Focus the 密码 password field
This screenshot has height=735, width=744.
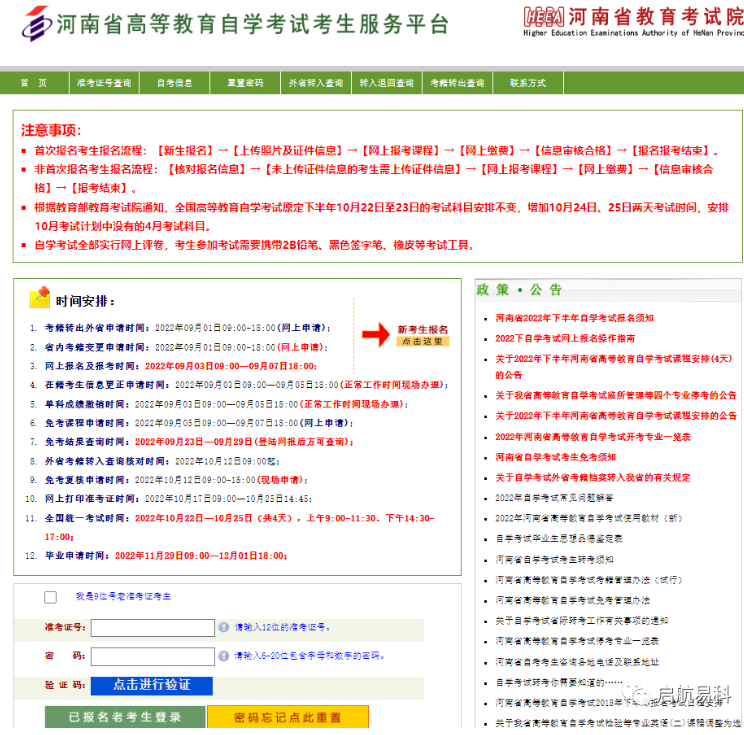click(153, 656)
